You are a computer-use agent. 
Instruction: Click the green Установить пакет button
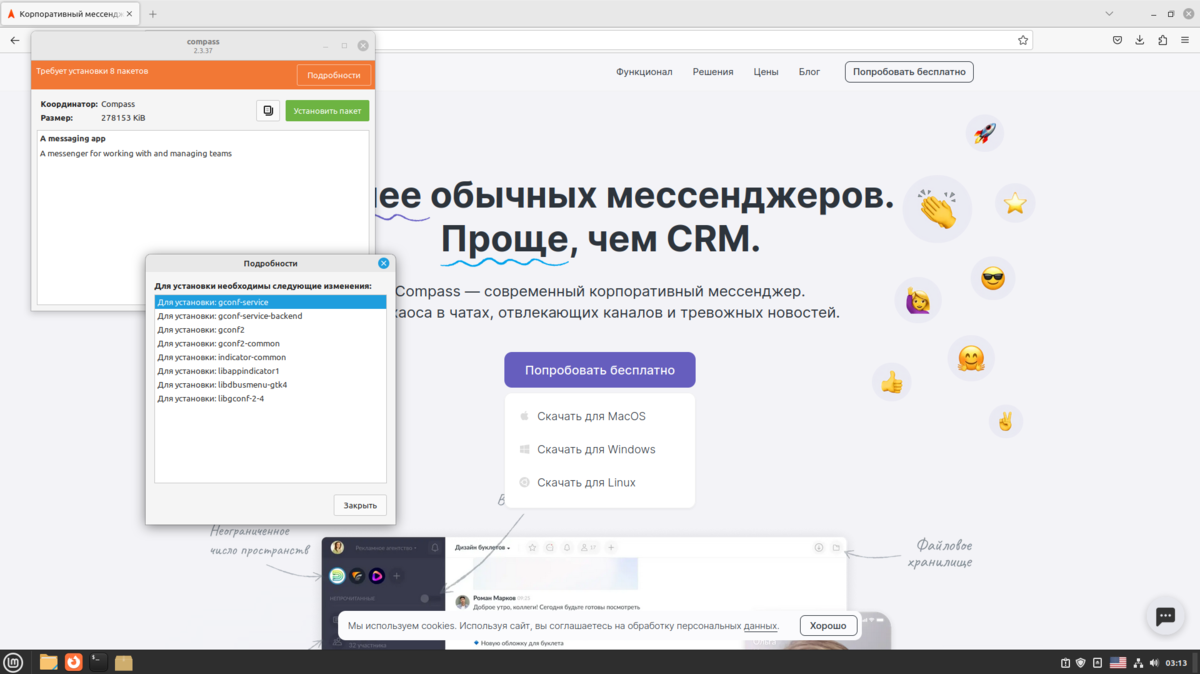328,111
